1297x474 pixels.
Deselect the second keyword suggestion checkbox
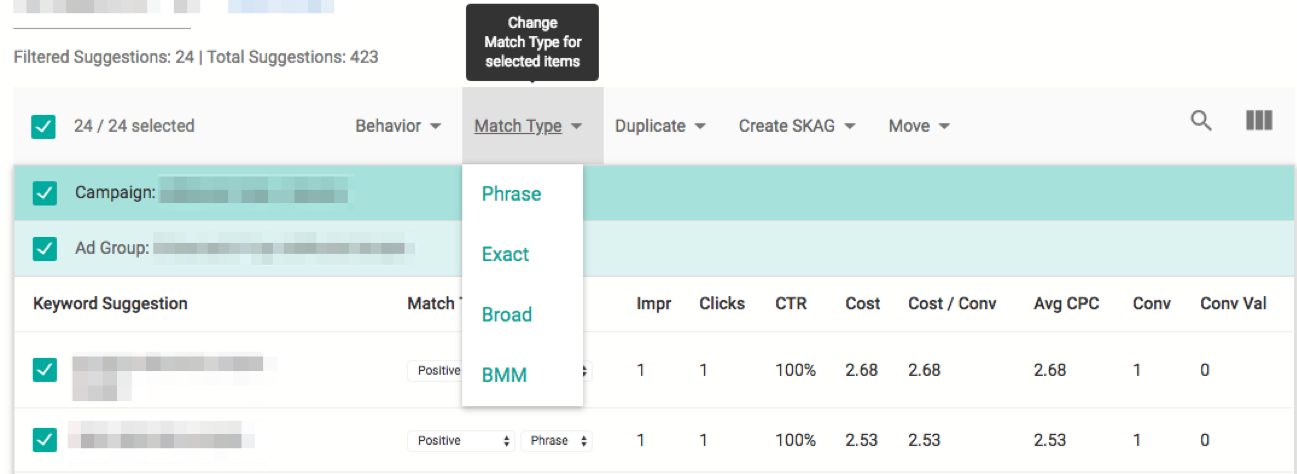click(x=44, y=440)
